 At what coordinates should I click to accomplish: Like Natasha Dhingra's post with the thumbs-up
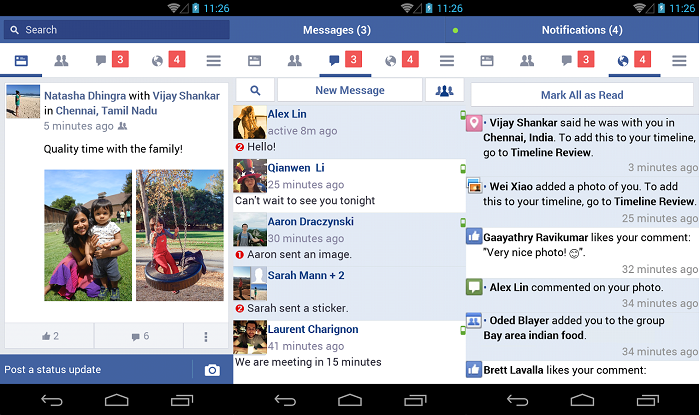click(x=49, y=336)
